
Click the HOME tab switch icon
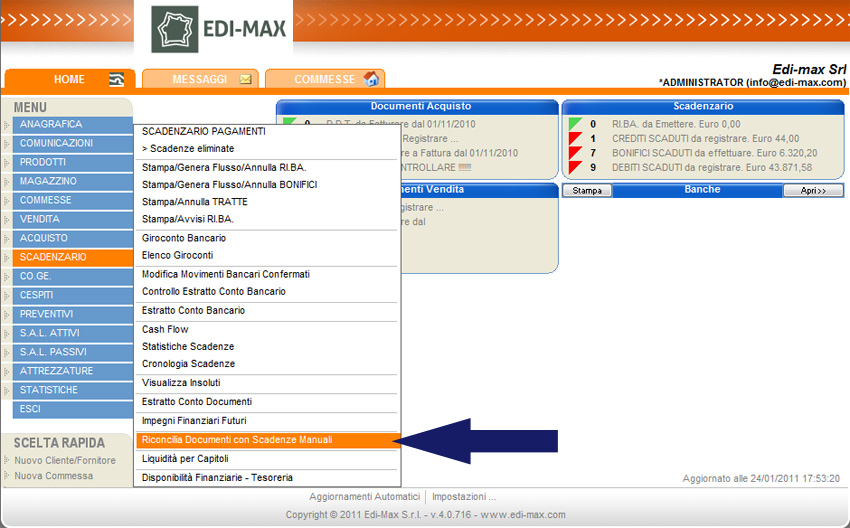pos(117,79)
